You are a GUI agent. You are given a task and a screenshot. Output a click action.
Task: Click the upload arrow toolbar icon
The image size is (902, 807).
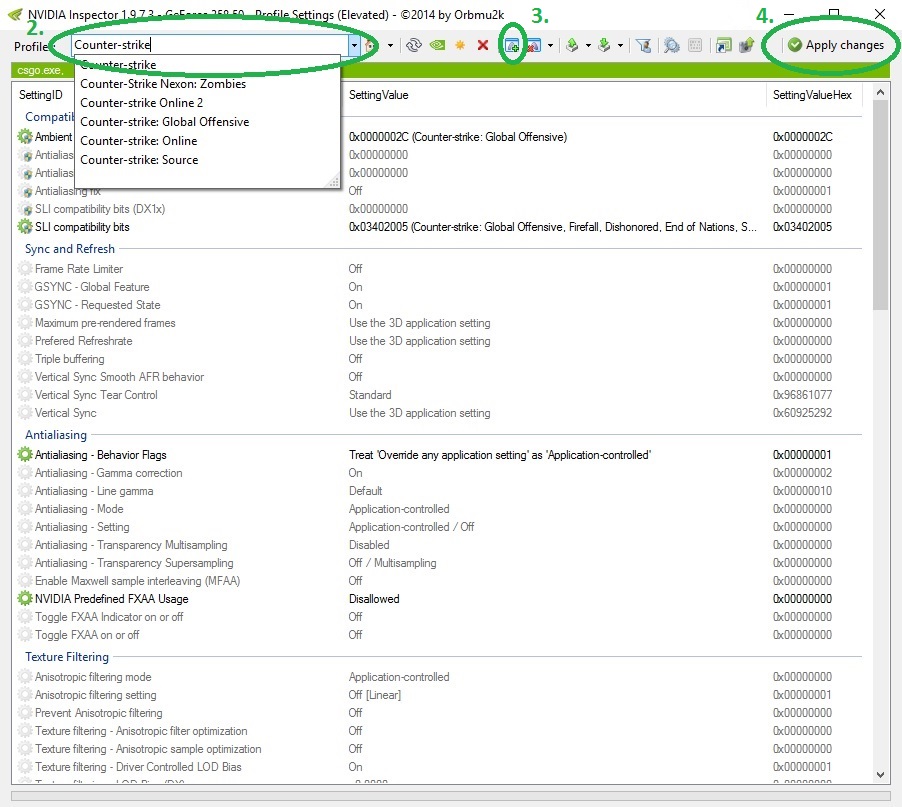pos(746,45)
